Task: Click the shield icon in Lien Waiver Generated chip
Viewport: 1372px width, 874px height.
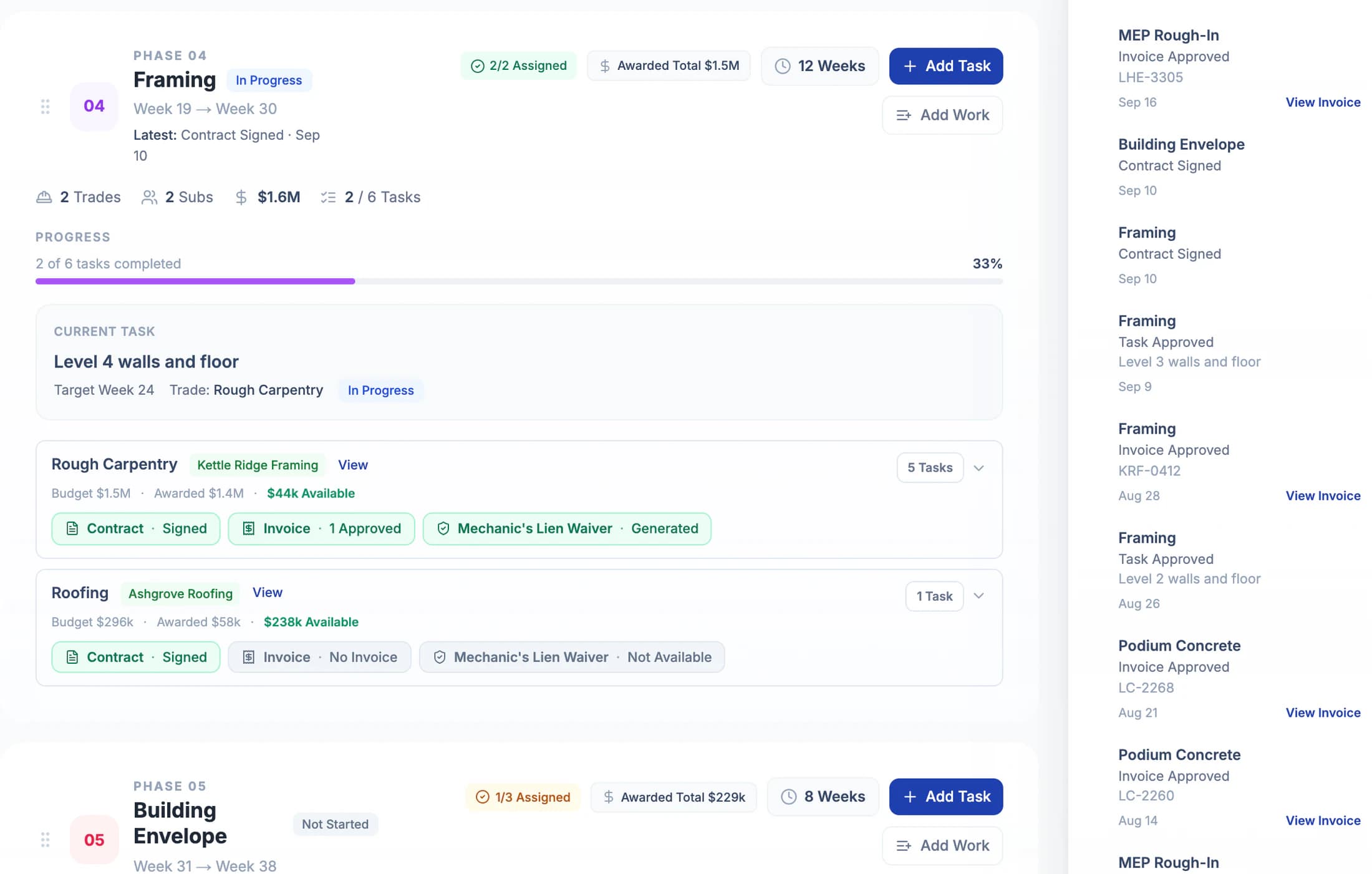Action: pyautogui.click(x=443, y=528)
